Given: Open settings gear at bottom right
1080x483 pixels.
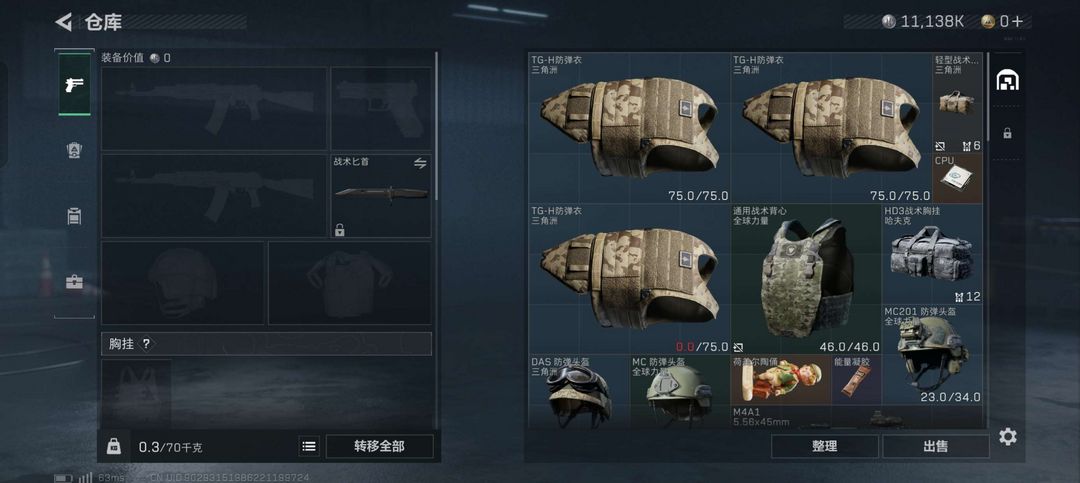Looking at the screenshot, I should (1008, 436).
